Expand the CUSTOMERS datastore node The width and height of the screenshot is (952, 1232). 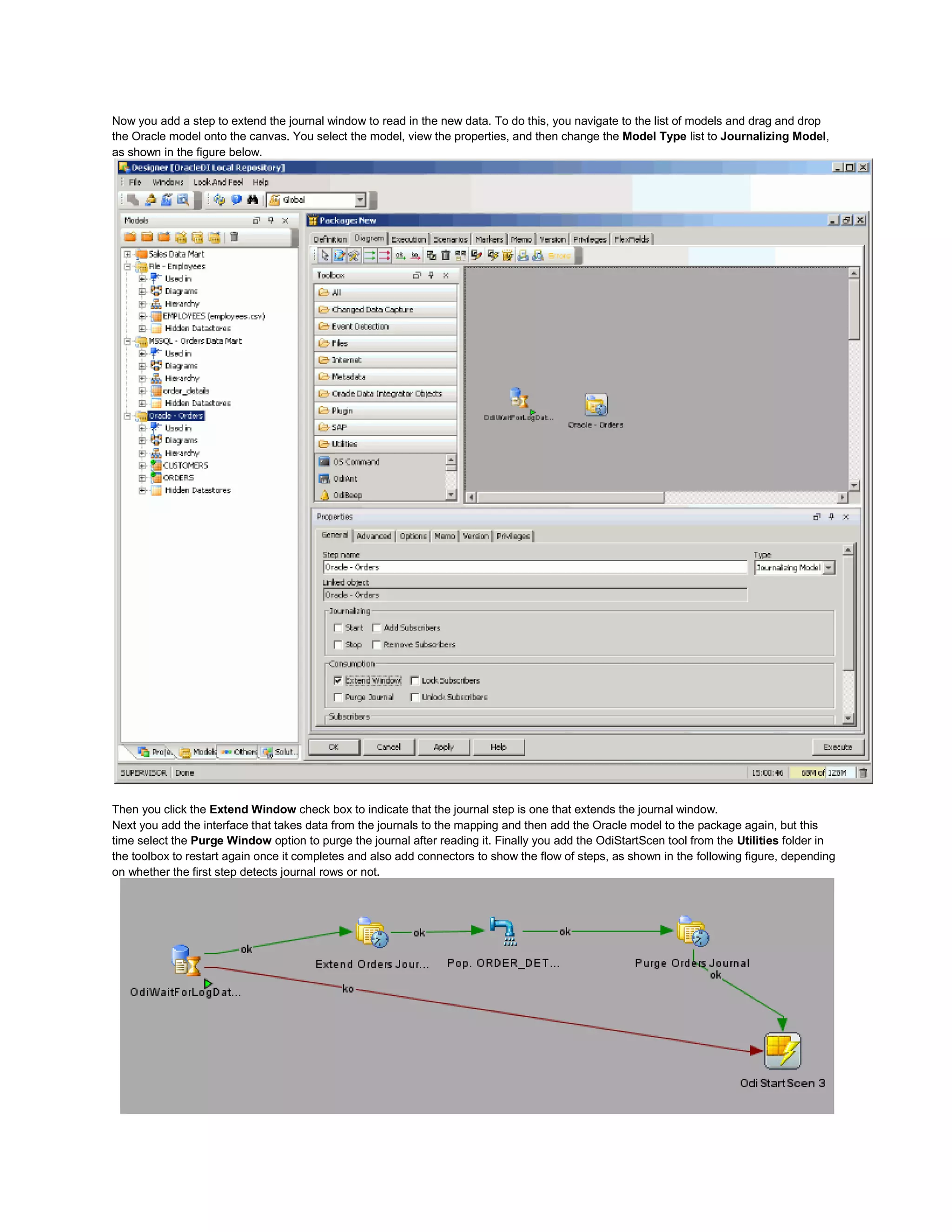(143, 466)
